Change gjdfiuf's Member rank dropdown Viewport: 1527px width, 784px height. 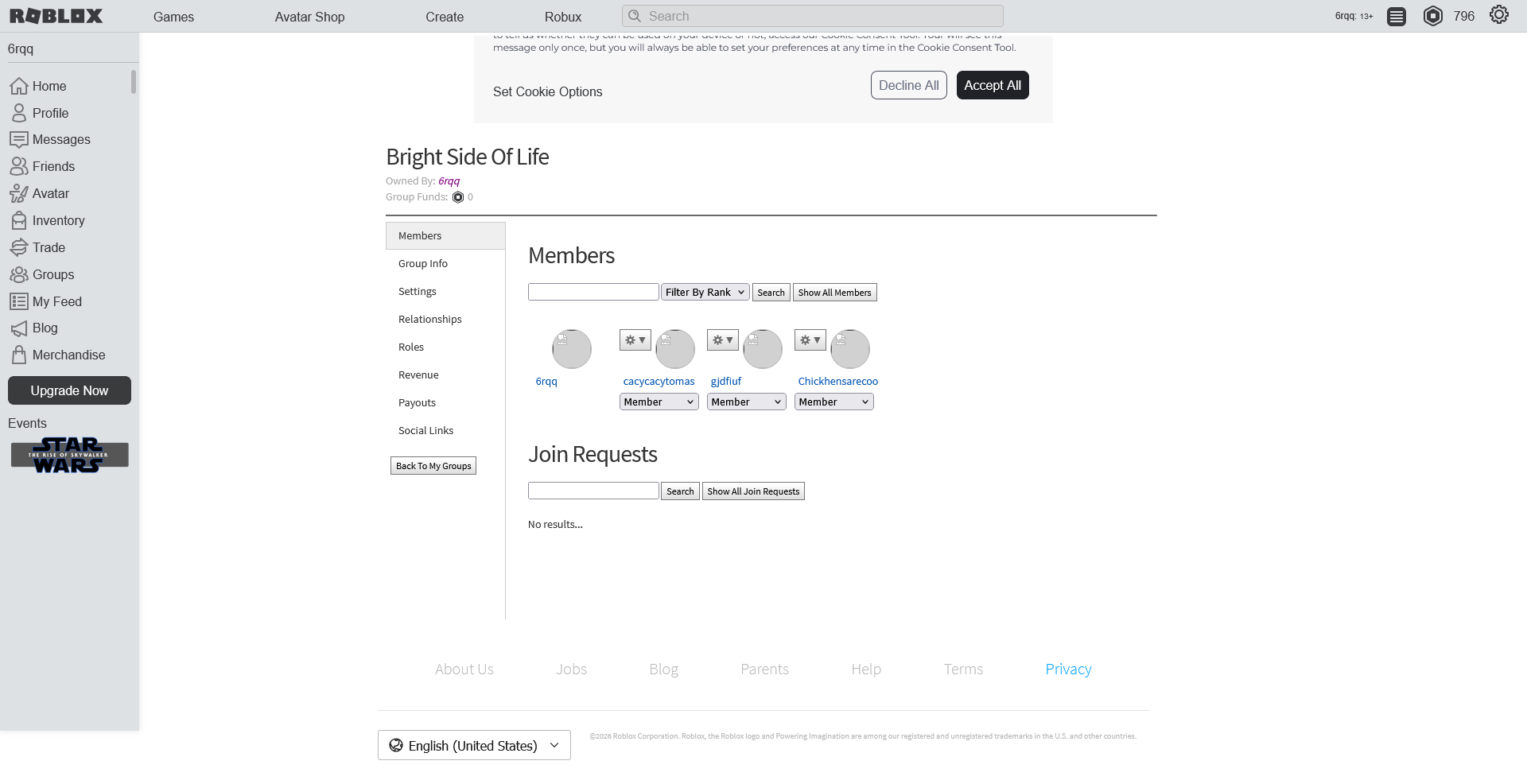[746, 402]
